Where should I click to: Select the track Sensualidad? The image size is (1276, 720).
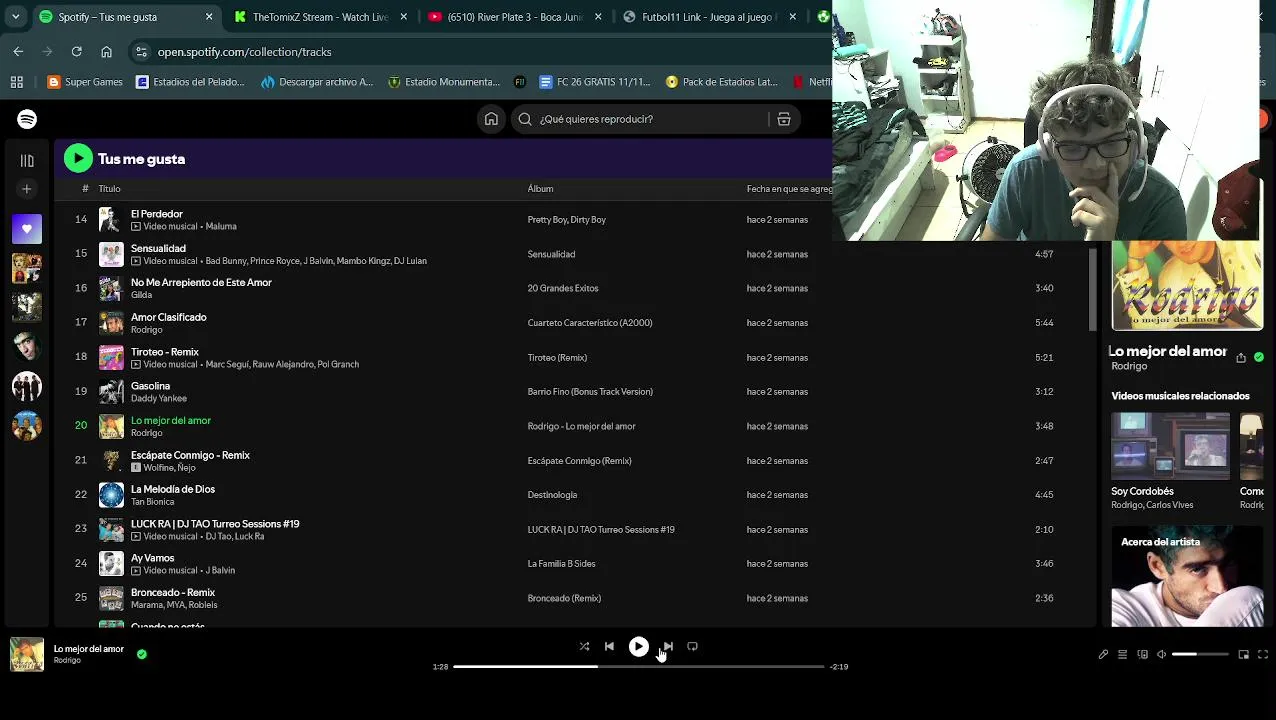(158, 248)
